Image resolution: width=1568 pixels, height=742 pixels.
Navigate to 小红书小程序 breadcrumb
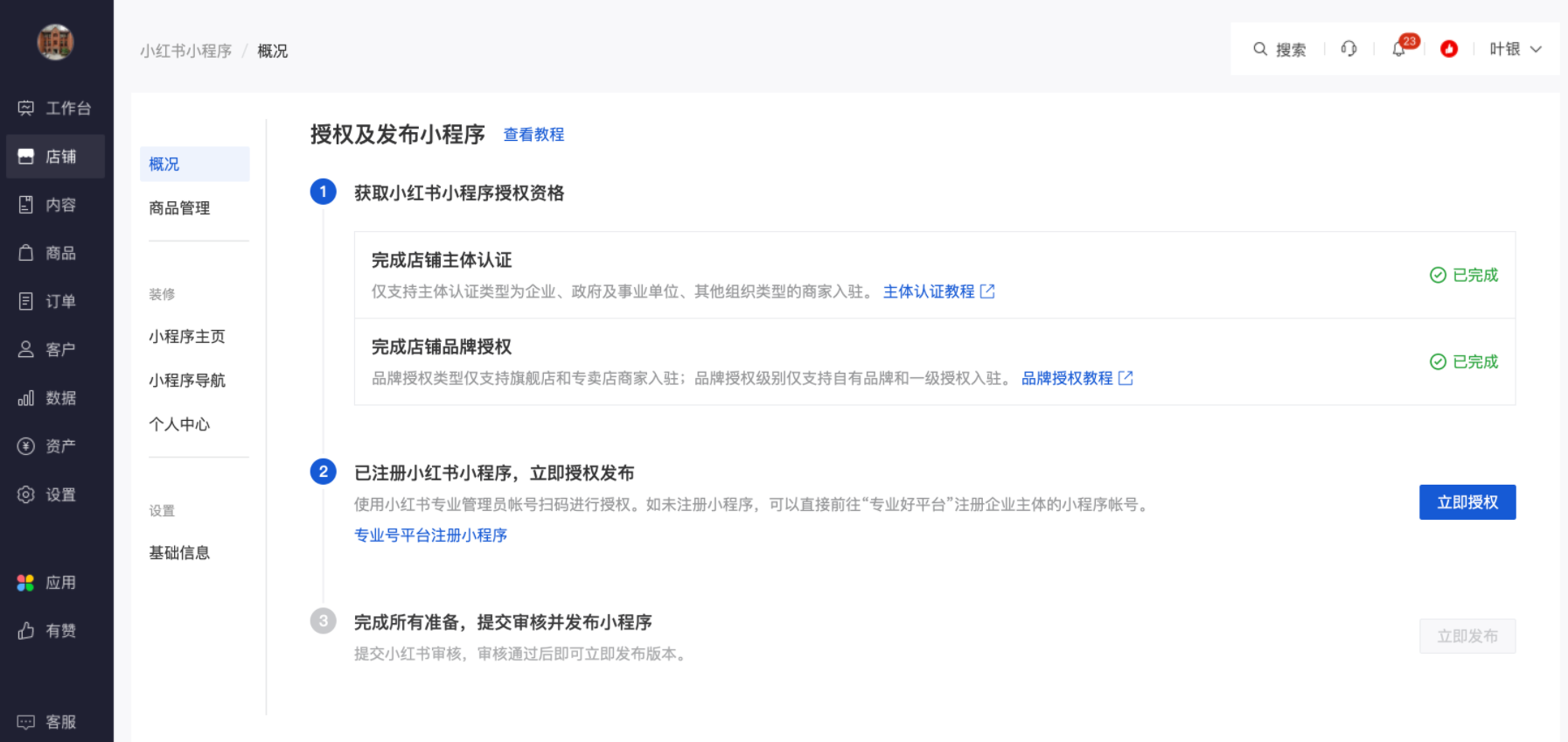185,51
